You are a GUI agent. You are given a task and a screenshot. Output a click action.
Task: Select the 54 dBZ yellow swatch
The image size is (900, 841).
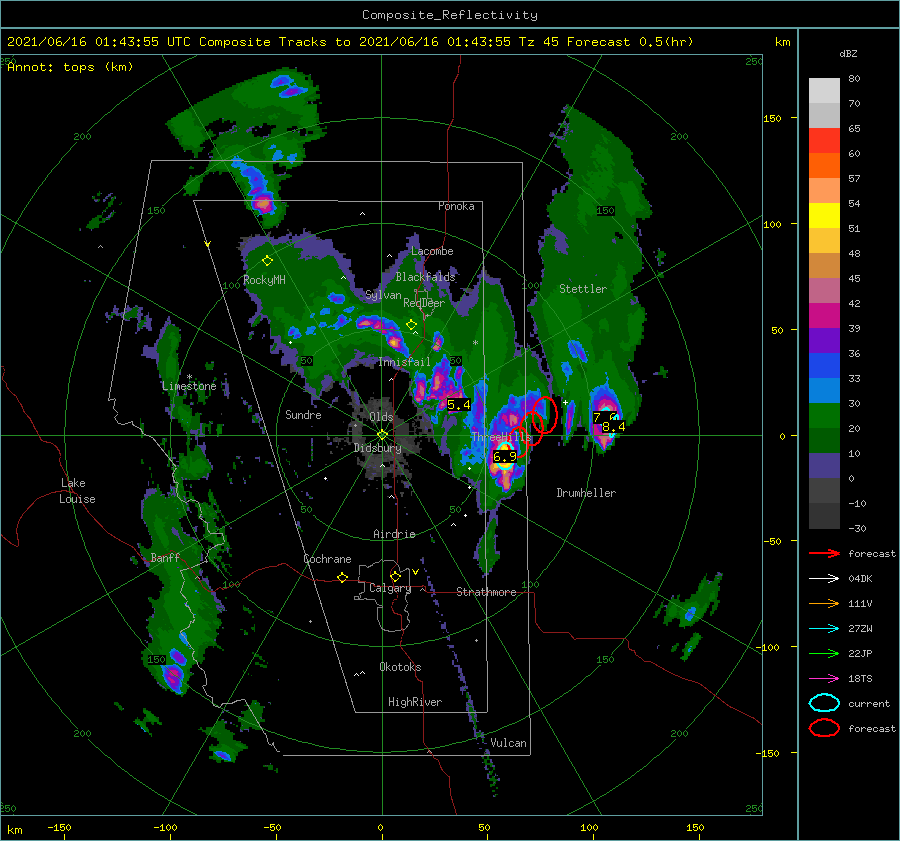point(824,215)
